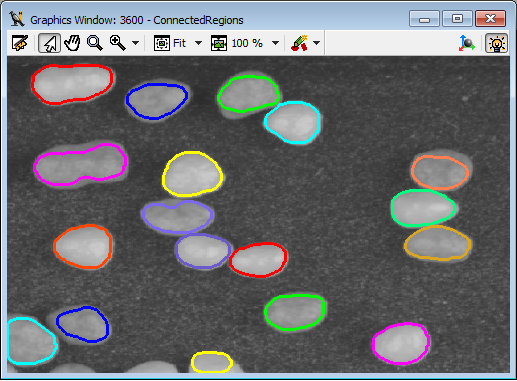Click the HALCON bird title bar icon
Image resolution: width=517 pixels, height=381 pixels.
pos(17,19)
